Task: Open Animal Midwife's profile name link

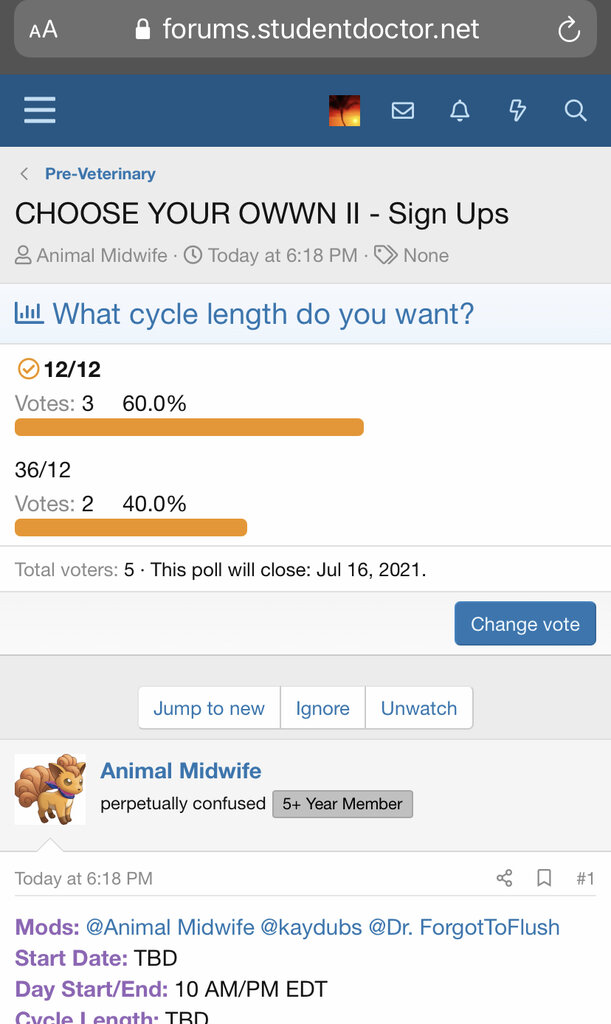Action: click(181, 771)
